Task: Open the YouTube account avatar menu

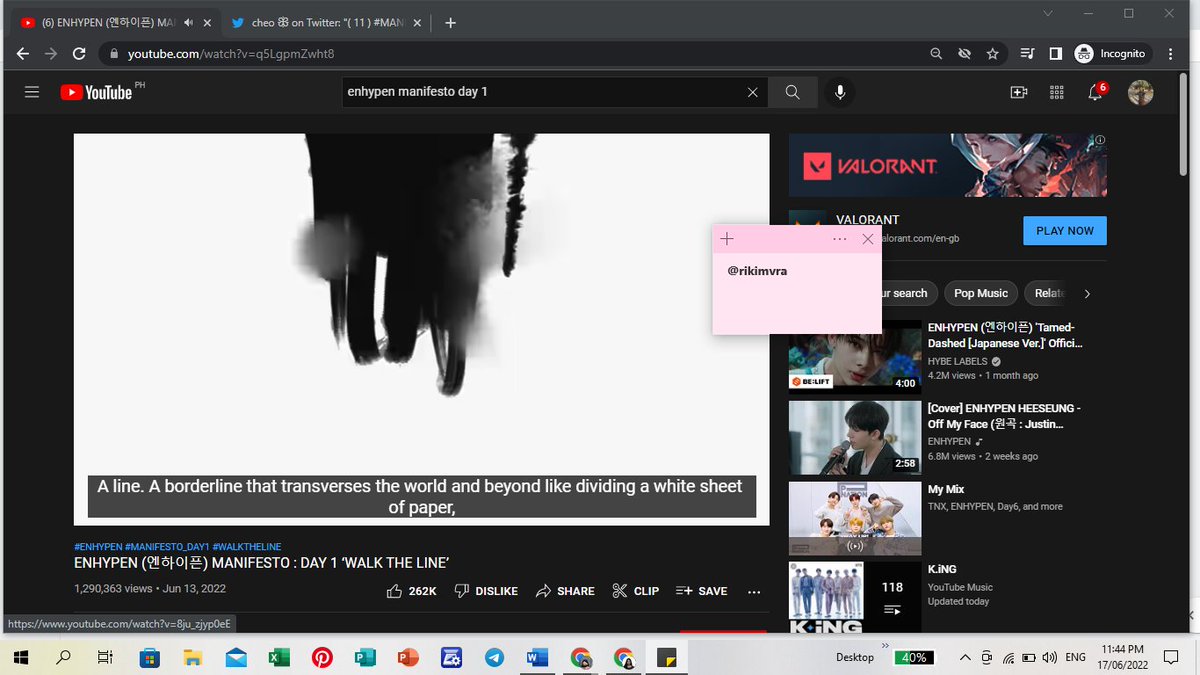Action: pos(1140,92)
